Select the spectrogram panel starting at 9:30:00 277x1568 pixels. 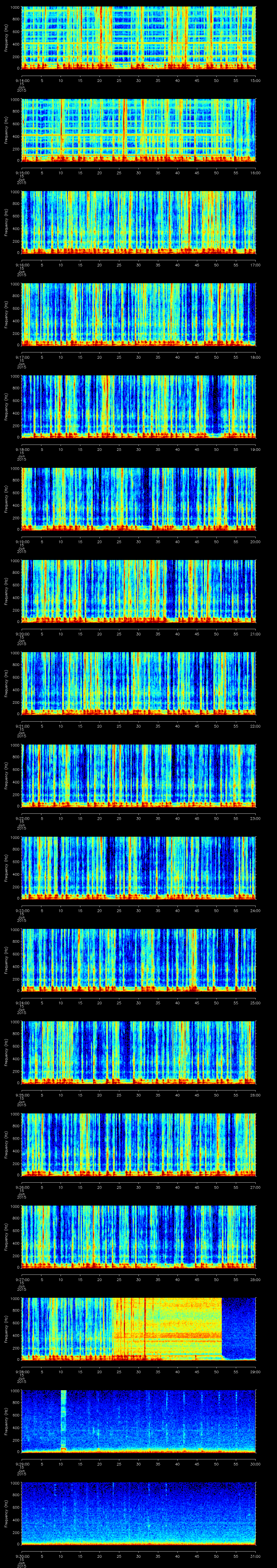[x=138, y=1514]
